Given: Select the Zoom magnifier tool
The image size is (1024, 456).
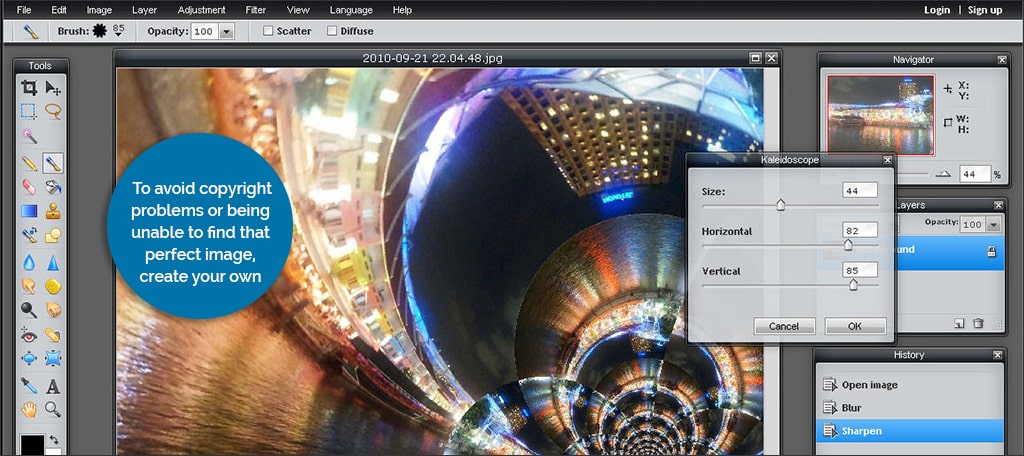Looking at the screenshot, I should (53, 410).
